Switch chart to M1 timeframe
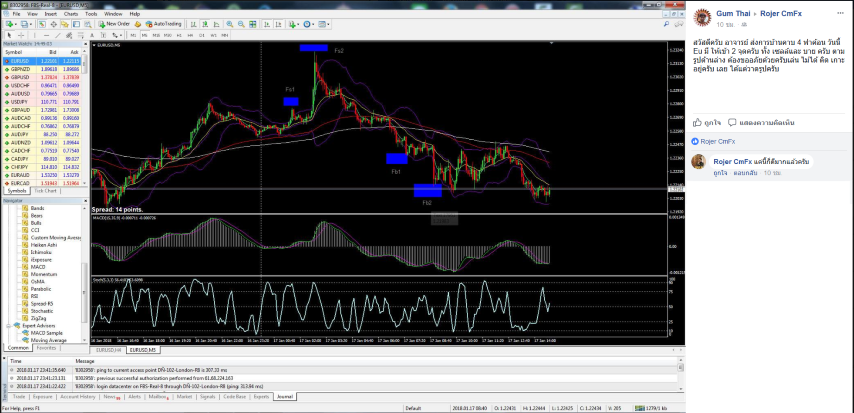Screen dimensions: 854x413 [x=133, y=35]
